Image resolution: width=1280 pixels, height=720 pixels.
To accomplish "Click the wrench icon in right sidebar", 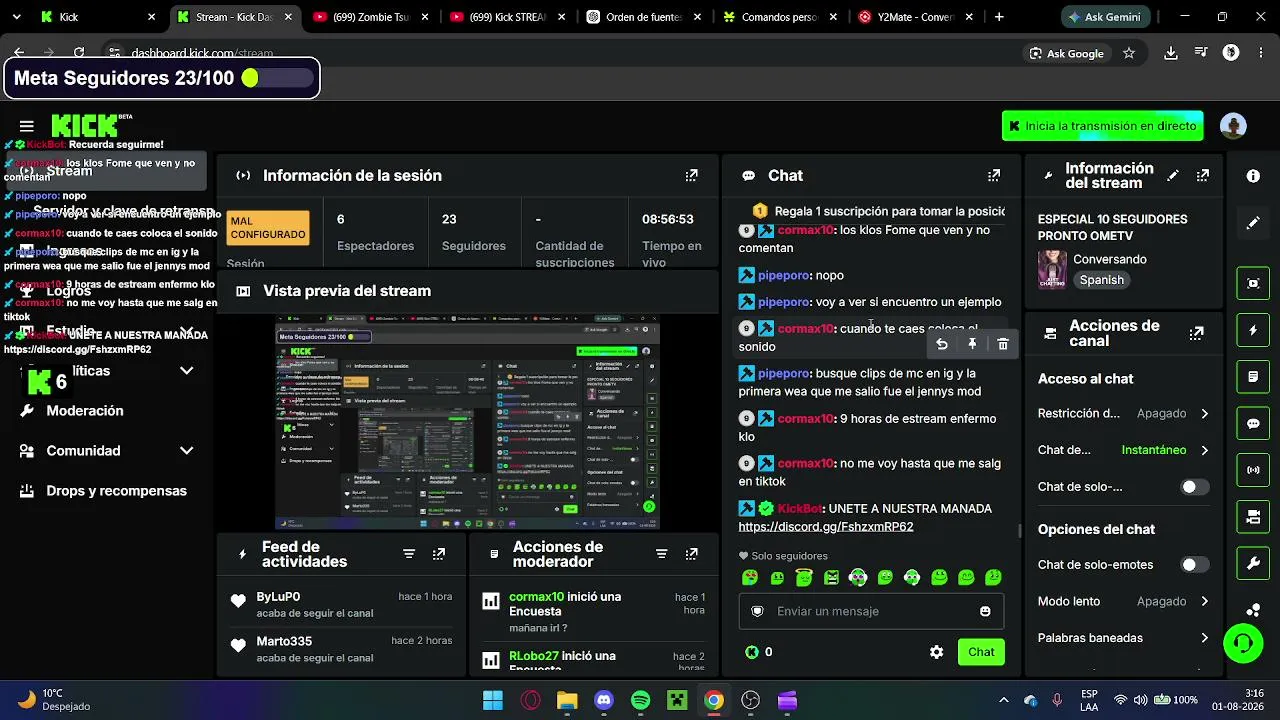I will pos(1253,564).
